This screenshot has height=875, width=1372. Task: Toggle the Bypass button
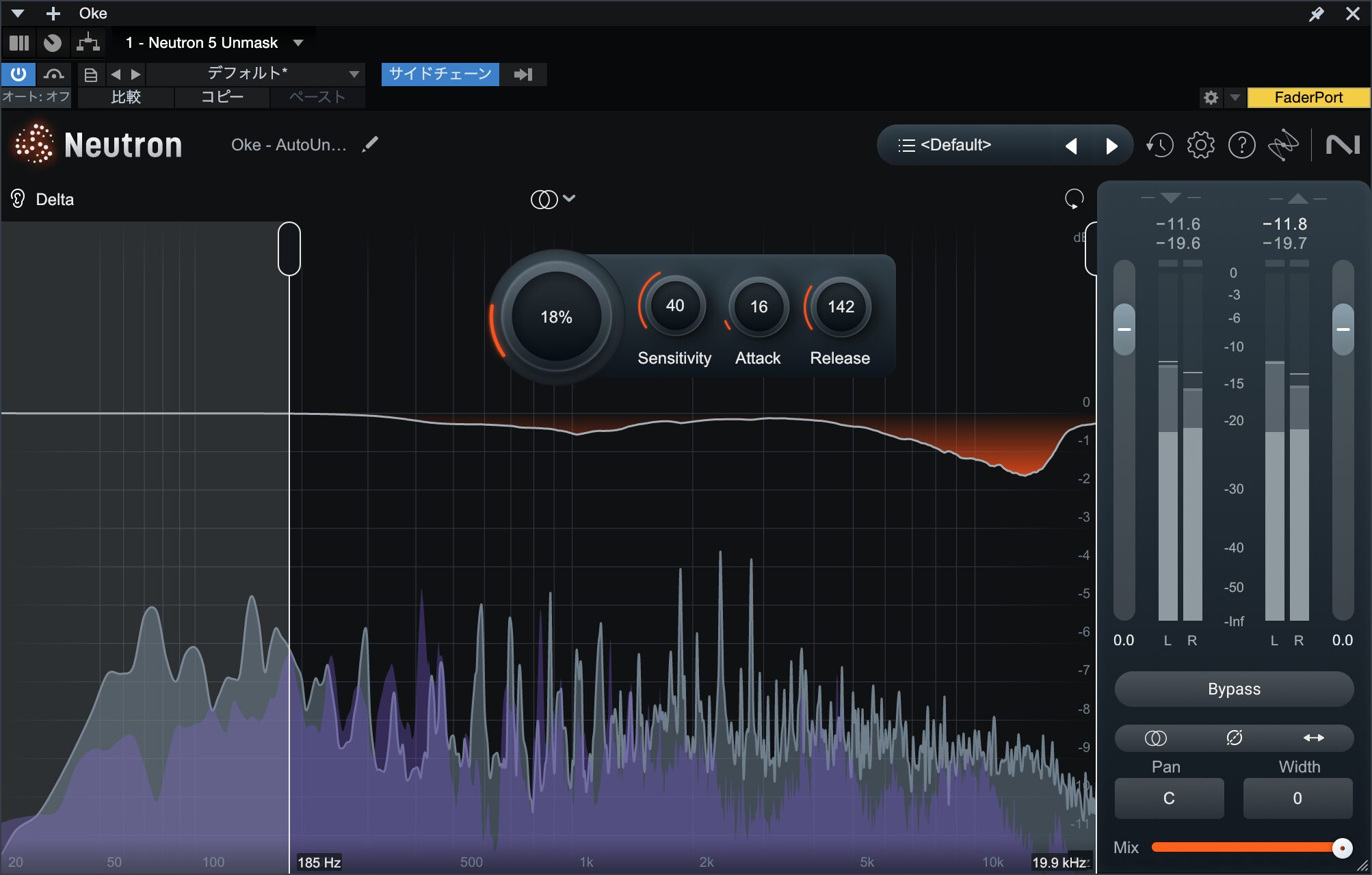point(1233,689)
